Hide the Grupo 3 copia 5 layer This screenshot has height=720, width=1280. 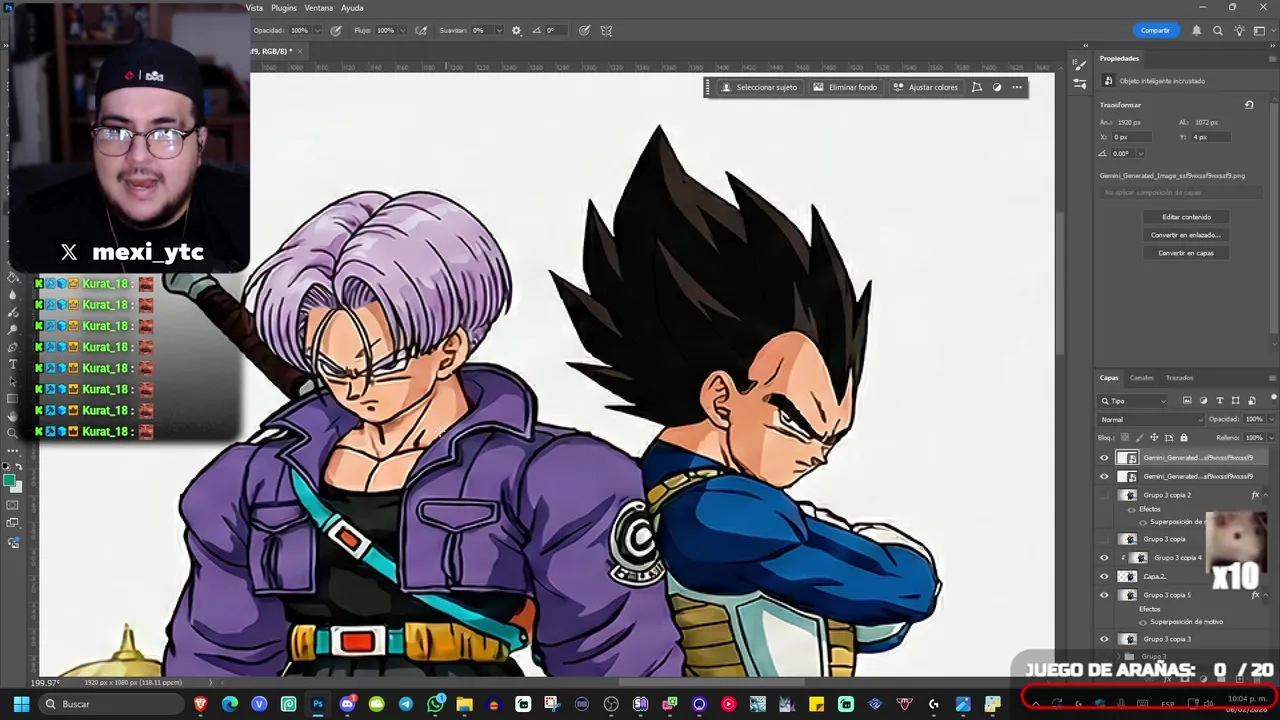tap(1104, 595)
